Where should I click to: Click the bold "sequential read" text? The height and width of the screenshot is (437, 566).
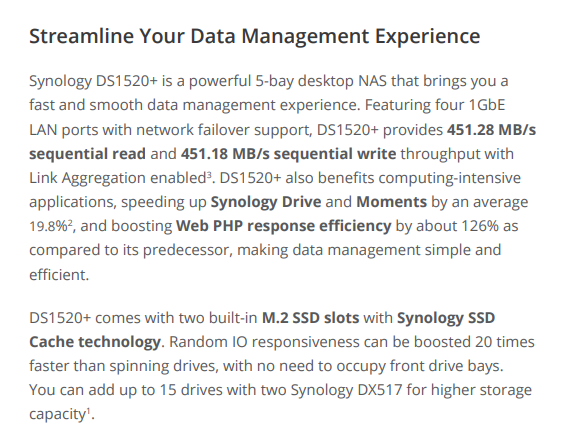[87, 154]
